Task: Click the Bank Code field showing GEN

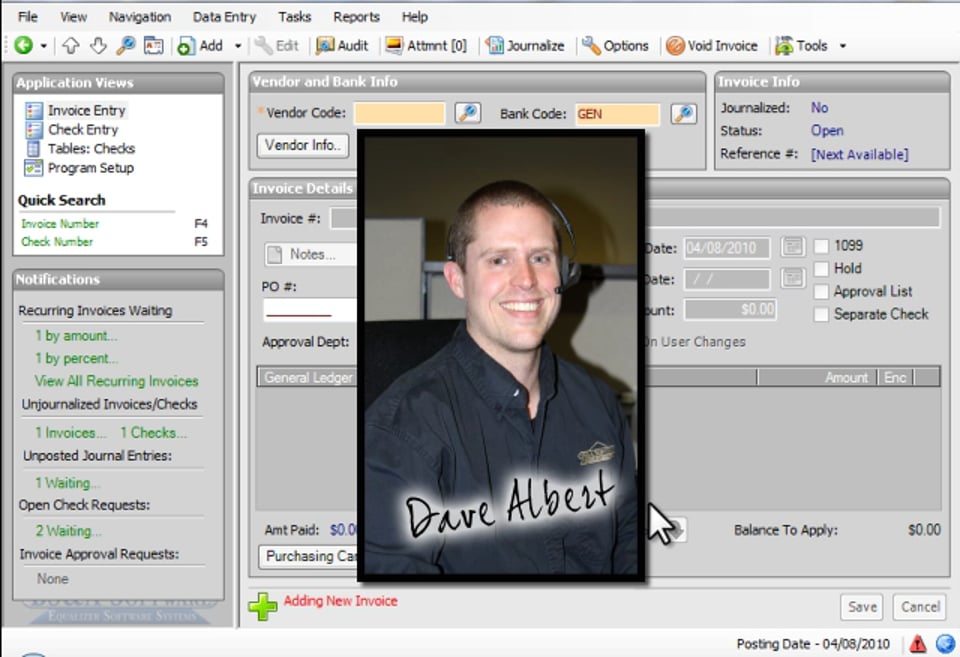Action: click(x=617, y=114)
